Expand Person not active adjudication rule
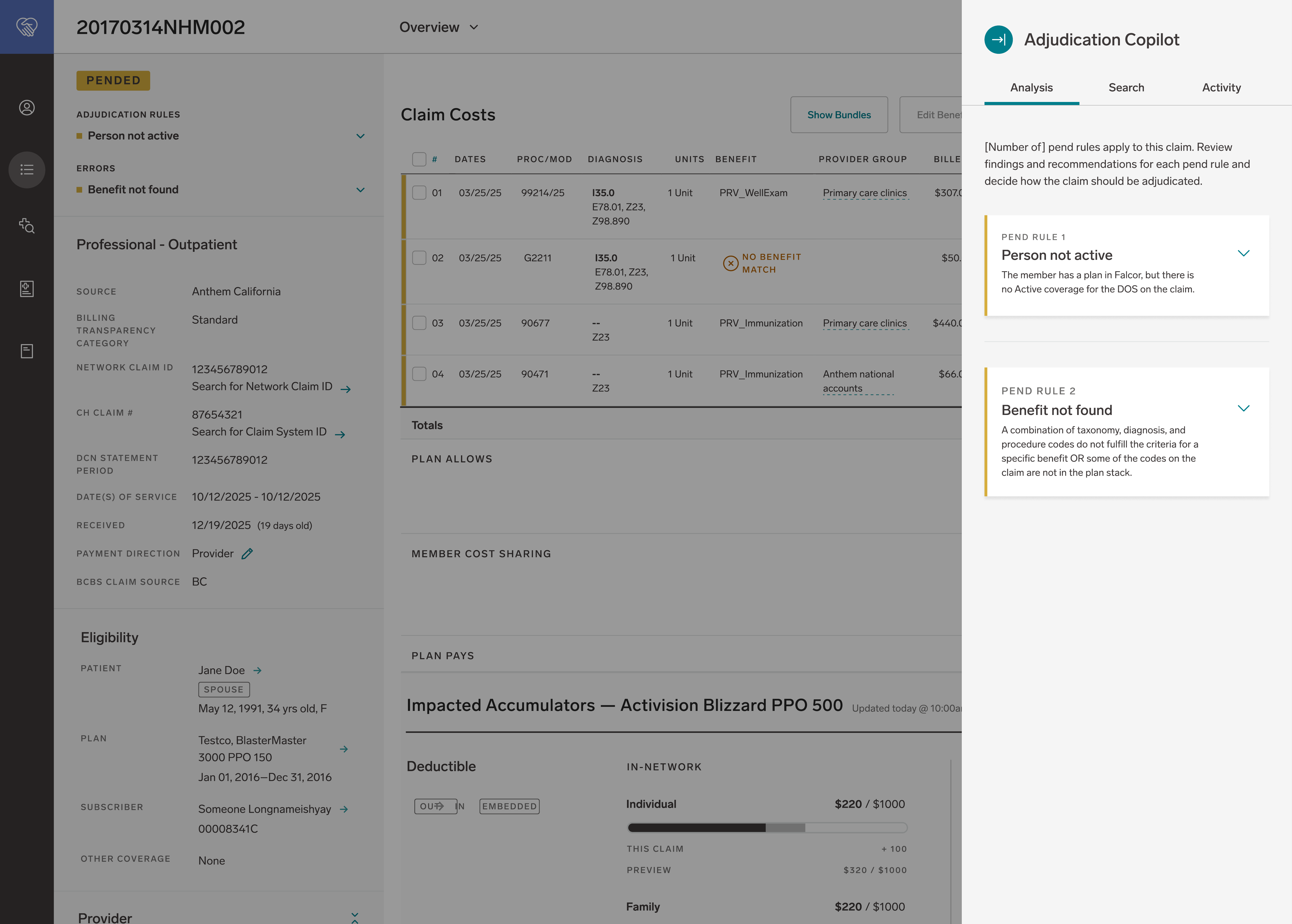 click(360, 136)
